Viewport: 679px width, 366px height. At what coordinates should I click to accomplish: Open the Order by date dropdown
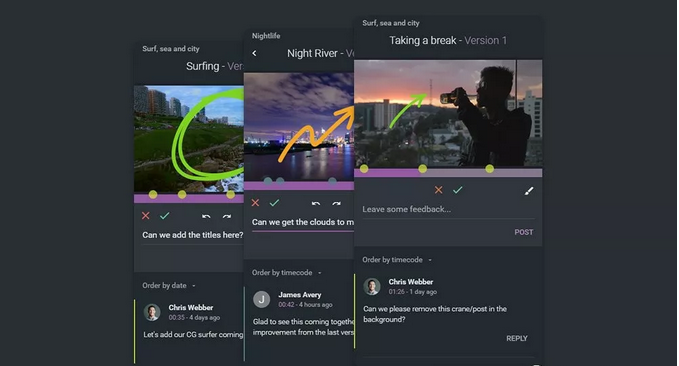(169, 285)
